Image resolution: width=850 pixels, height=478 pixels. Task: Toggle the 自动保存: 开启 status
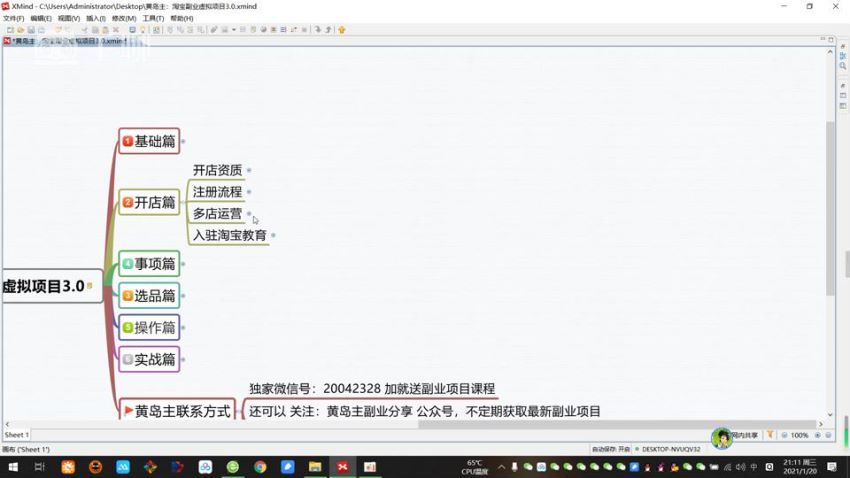pyautogui.click(x=610, y=449)
